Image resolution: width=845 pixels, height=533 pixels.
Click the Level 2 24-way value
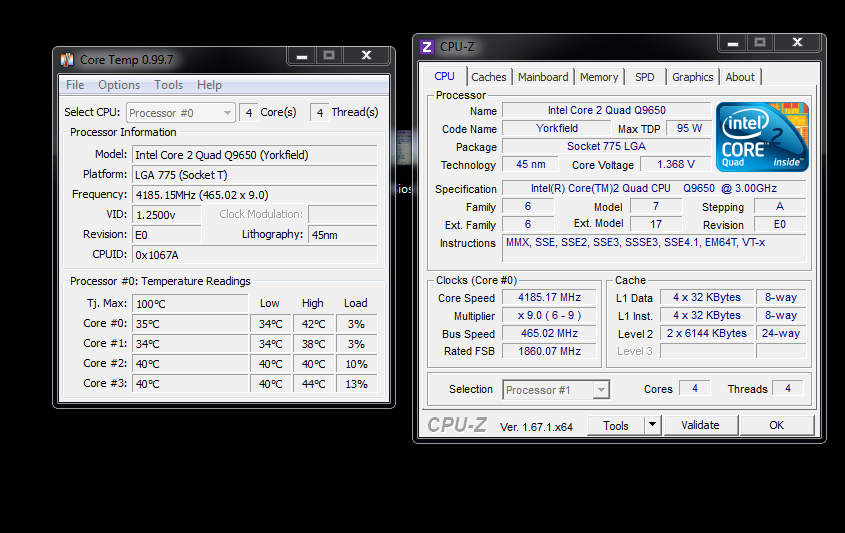tap(781, 333)
